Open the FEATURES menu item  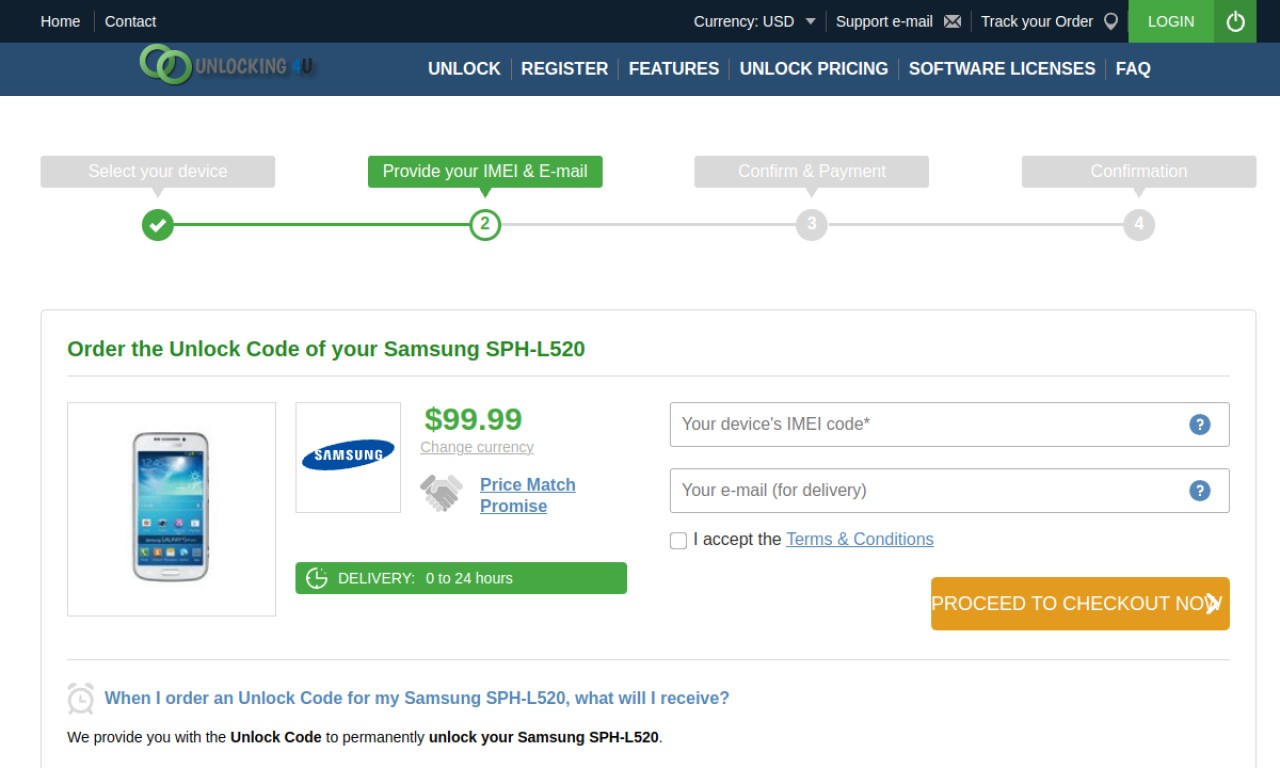click(x=674, y=69)
